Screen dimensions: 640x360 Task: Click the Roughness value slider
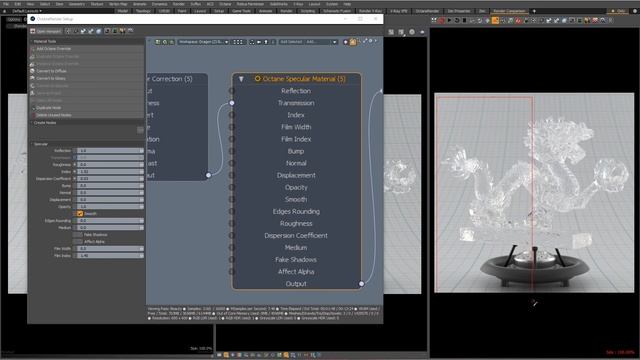click(110, 164)
